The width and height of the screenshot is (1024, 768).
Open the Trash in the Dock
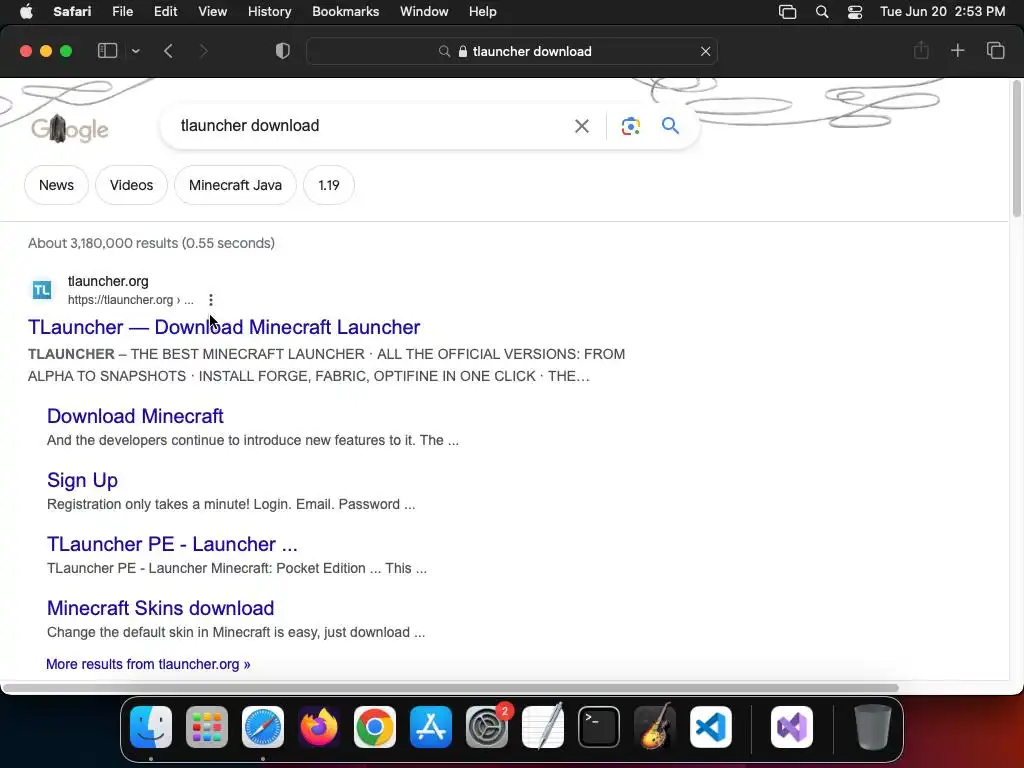pos(872,727)
